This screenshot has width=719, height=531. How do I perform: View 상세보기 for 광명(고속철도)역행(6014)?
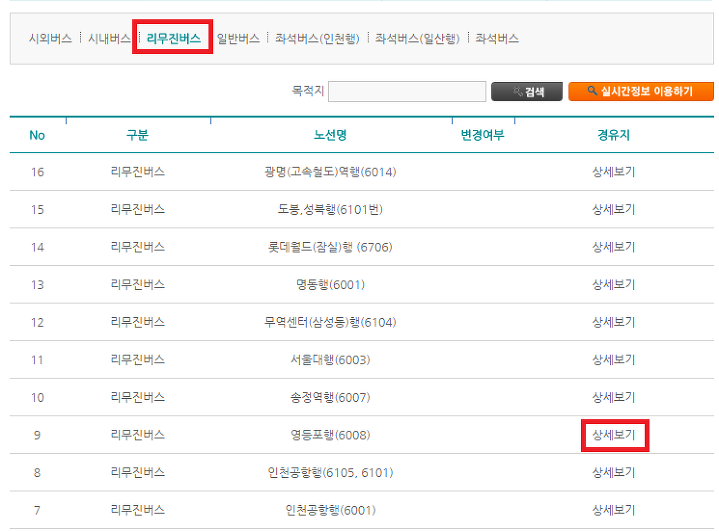point(614,172)
